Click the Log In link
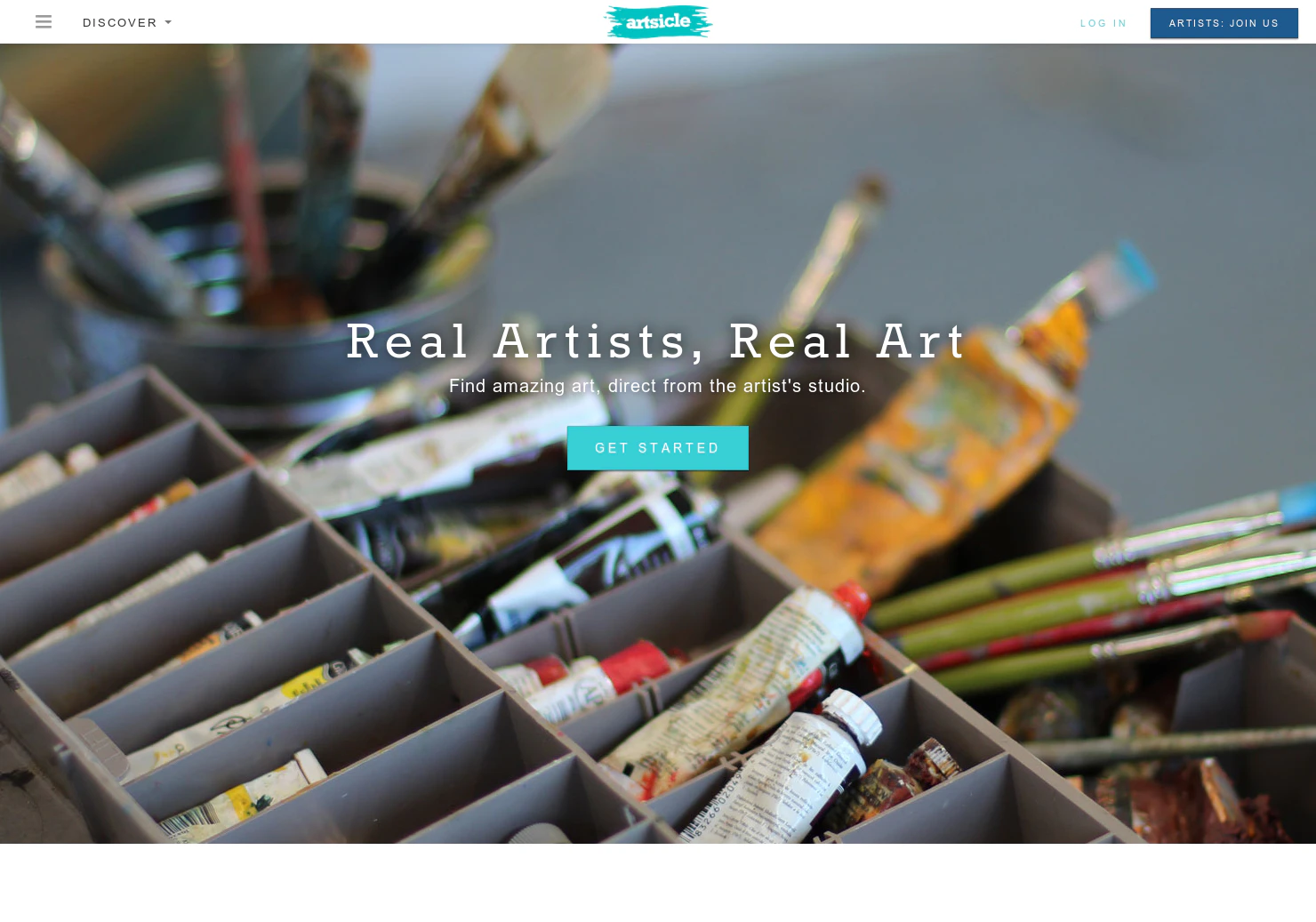The image size is (1316, 922). coord(1103,23)
